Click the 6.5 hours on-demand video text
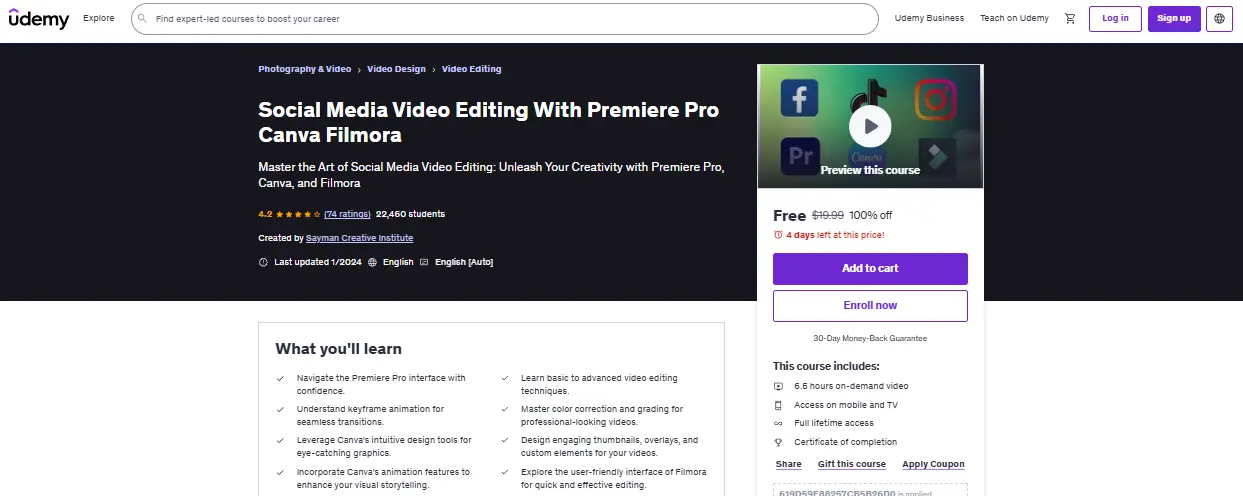The width and height of the screenshot is (1243, 496). pyautogui.click(x=851, y=386)
